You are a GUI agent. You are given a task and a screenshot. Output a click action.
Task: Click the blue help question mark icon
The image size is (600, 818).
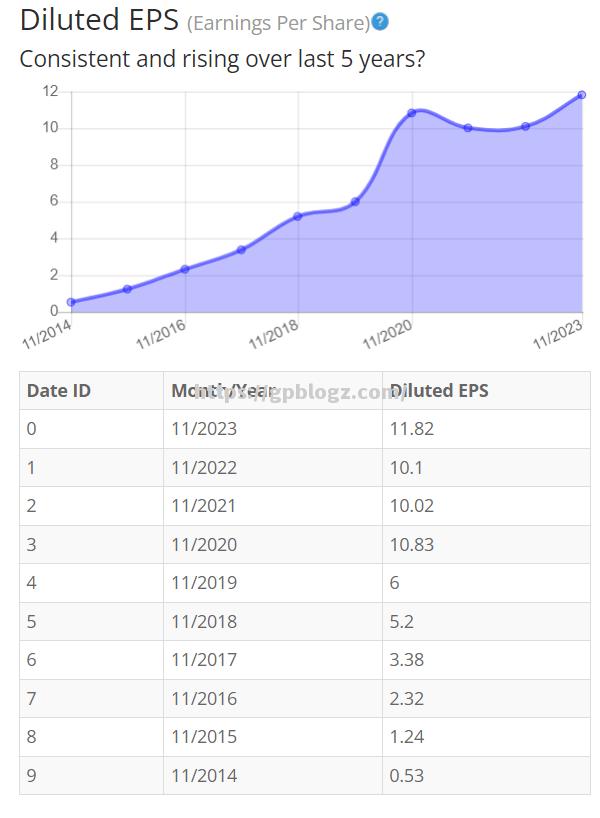380,22
